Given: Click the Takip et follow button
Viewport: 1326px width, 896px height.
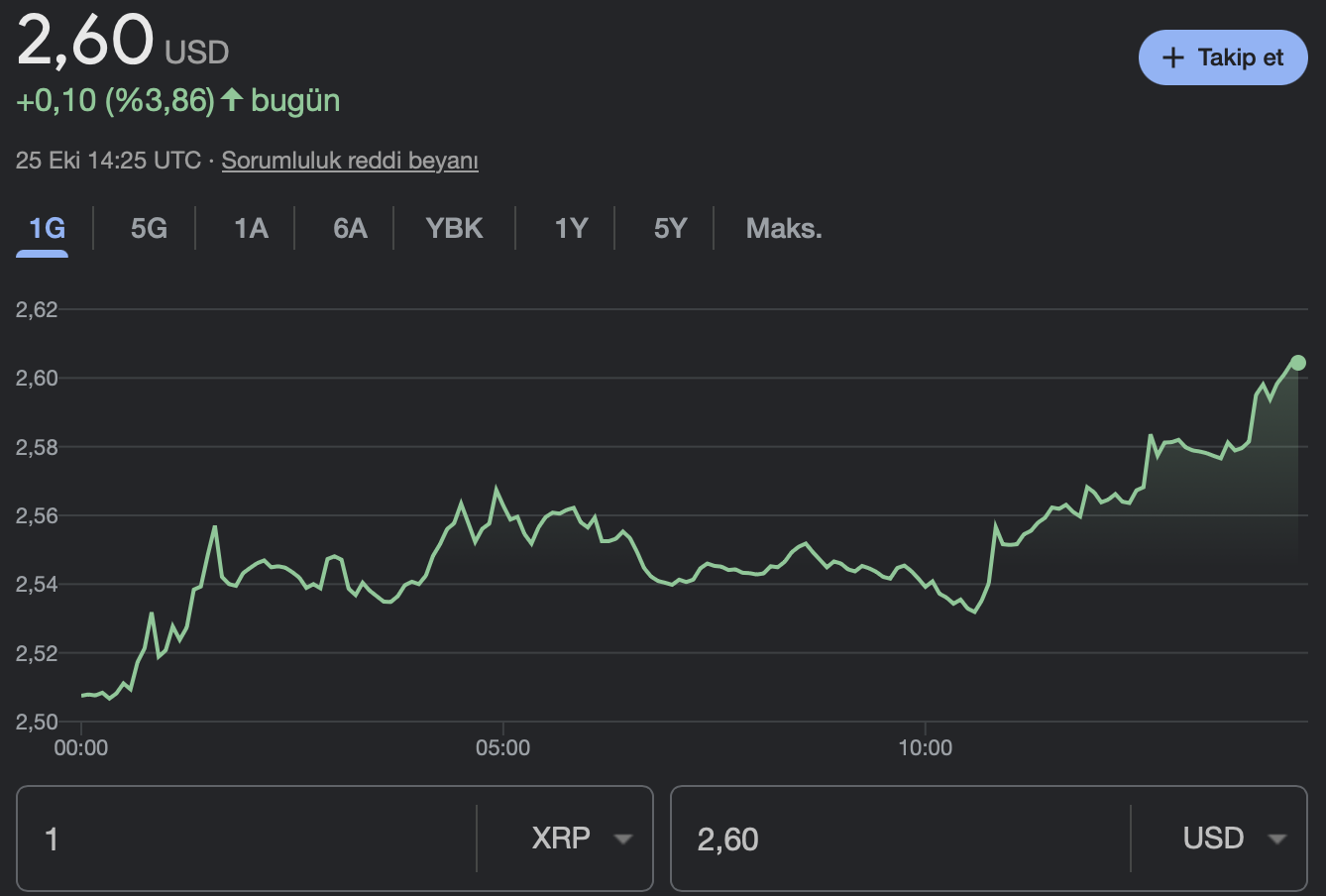Looking at the screenshot, I should (1223, 57).
